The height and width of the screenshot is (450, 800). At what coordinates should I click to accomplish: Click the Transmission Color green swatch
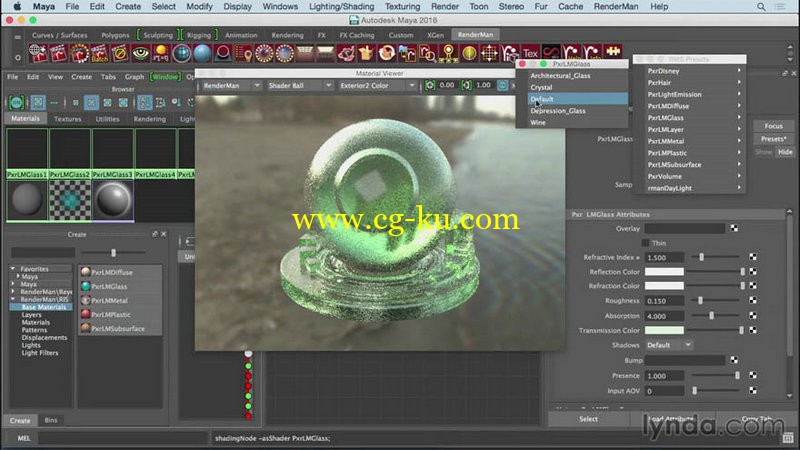pos(664,331)
